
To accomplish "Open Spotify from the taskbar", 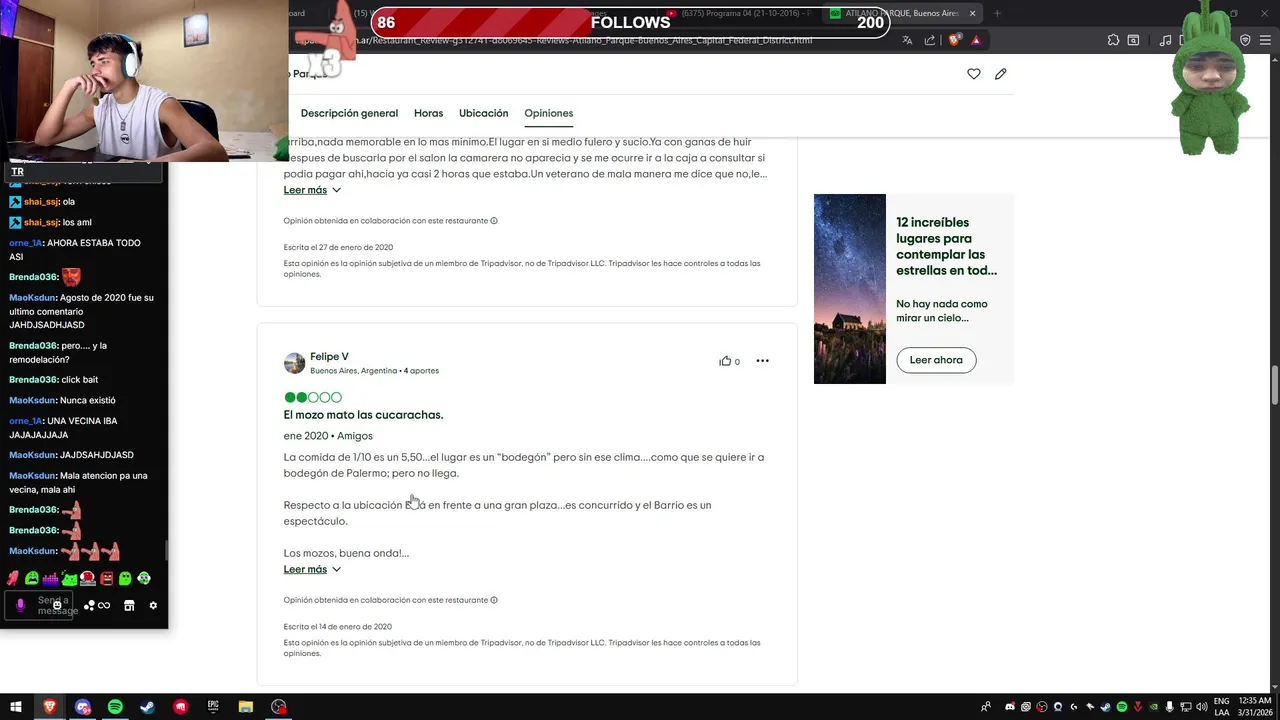I will [115, 707].
